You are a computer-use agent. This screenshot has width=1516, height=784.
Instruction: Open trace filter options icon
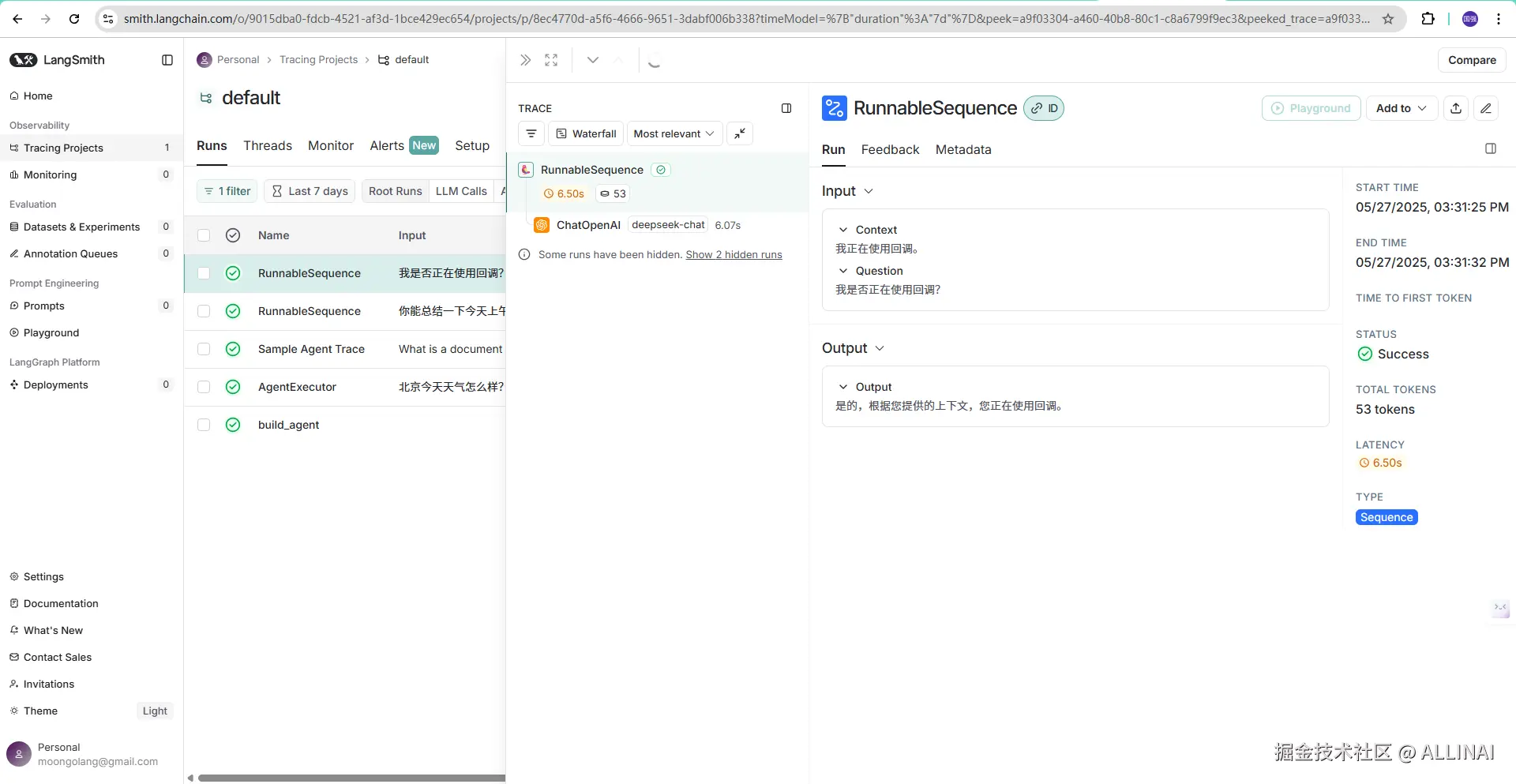(x=531, y=133)
